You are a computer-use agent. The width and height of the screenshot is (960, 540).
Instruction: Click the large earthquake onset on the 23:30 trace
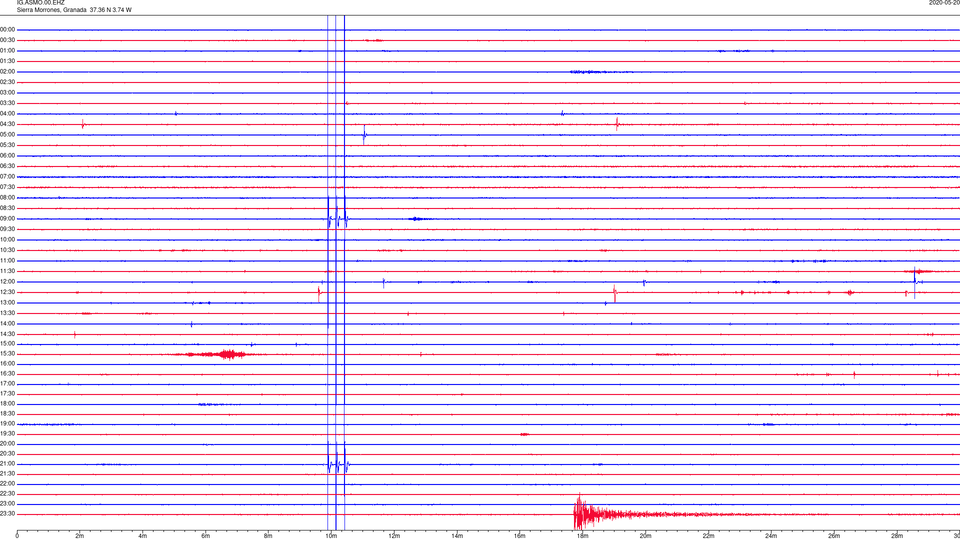(x=579, y=513)
